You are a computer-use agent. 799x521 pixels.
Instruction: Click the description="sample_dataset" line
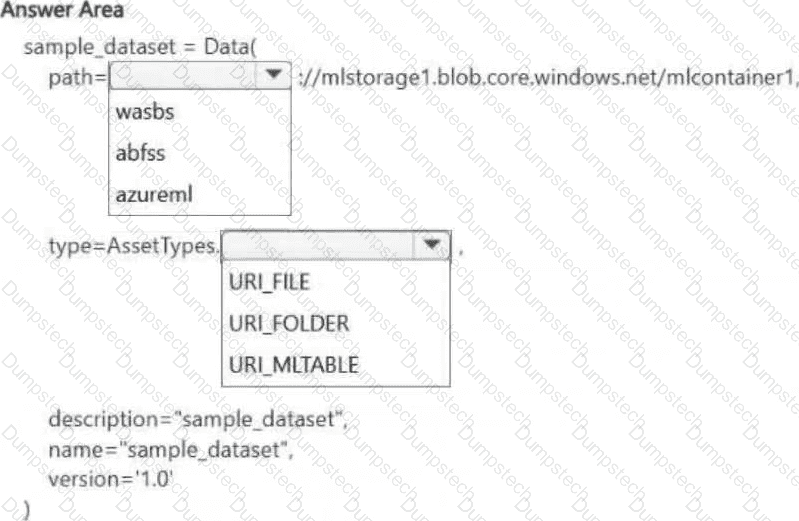[198, 420]
